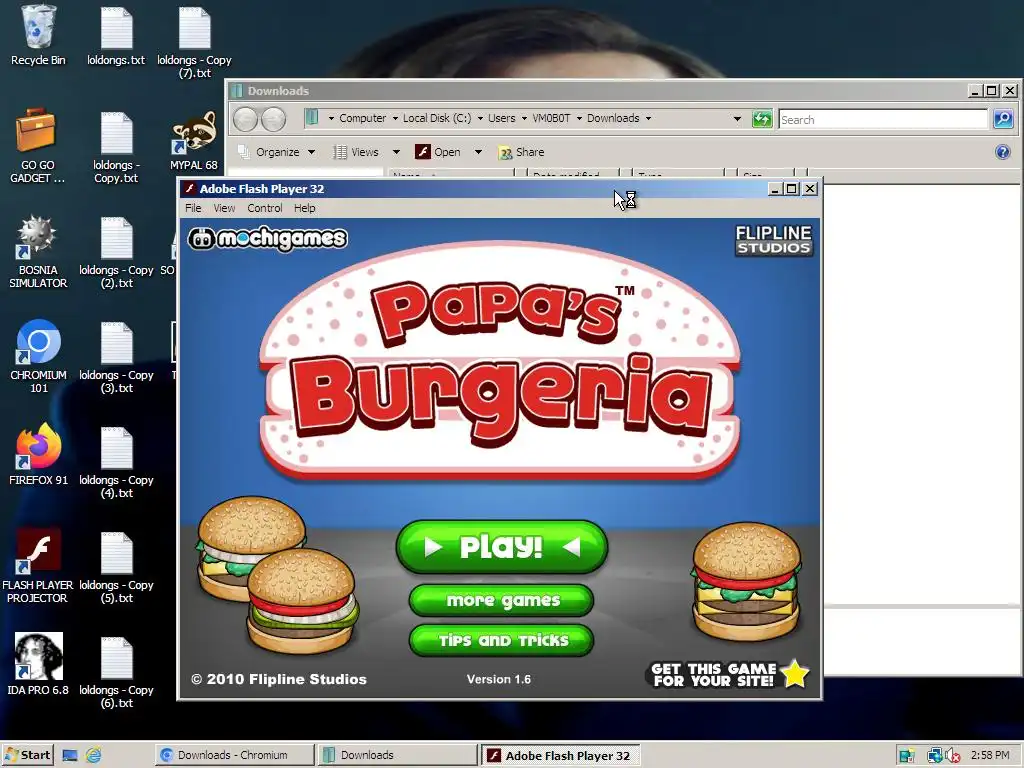Screen dimensions: 1024x768
Task: Launch the IDA PRO 6.8 shortcut
Action: pos(38,664)
